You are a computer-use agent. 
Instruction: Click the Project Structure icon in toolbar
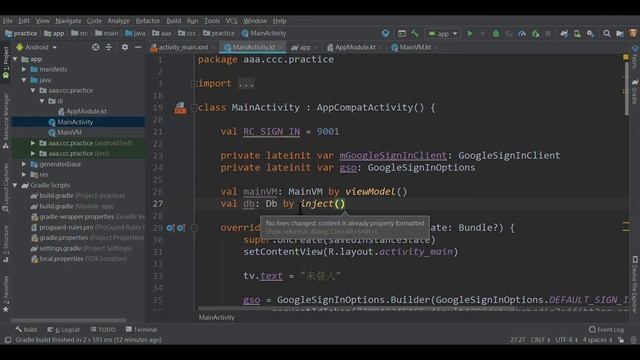point(620,33)
